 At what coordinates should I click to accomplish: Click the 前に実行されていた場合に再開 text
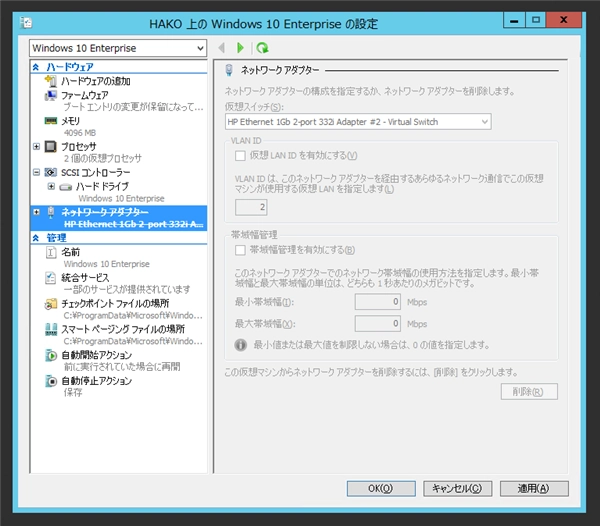pos(122,367)
